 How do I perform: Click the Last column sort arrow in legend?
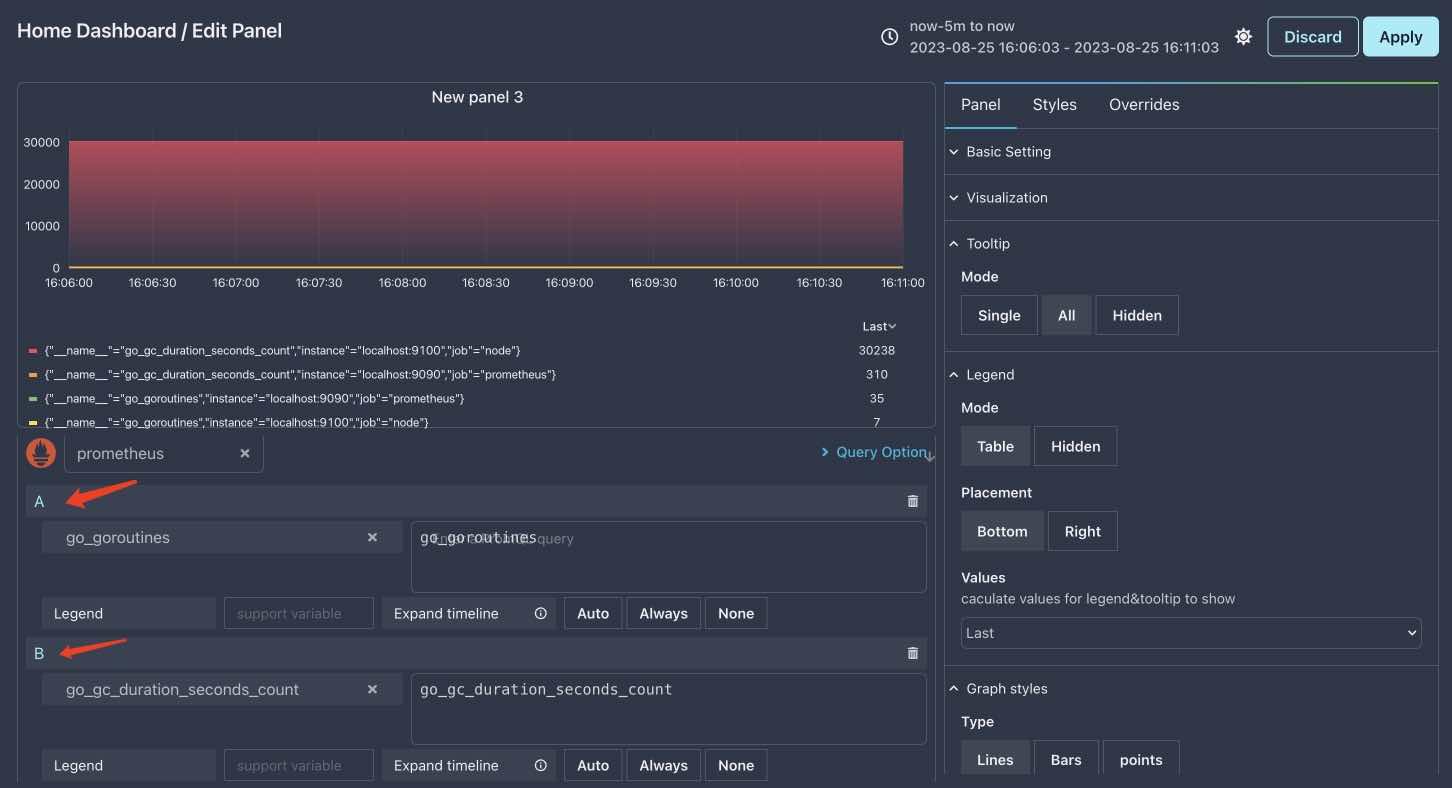pyautogui.click(x=892, y=327)
